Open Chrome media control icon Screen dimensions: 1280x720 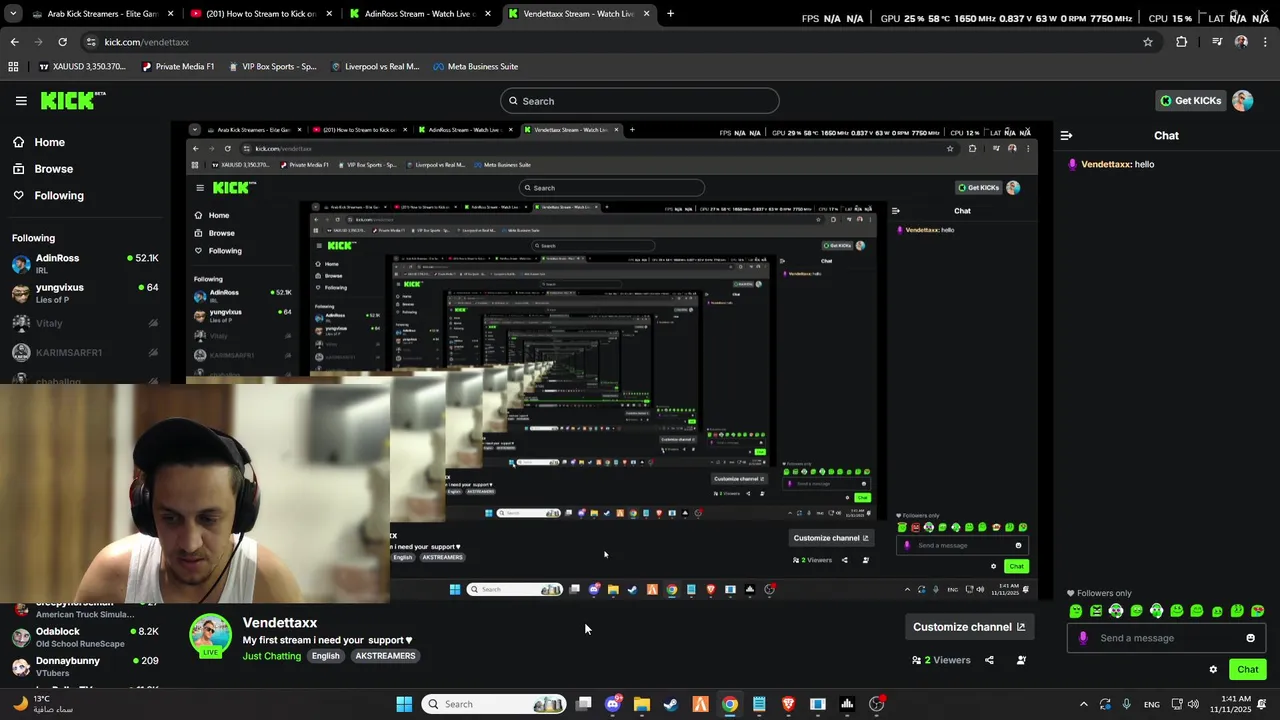pyautogui.click(x=1217, y=42)
